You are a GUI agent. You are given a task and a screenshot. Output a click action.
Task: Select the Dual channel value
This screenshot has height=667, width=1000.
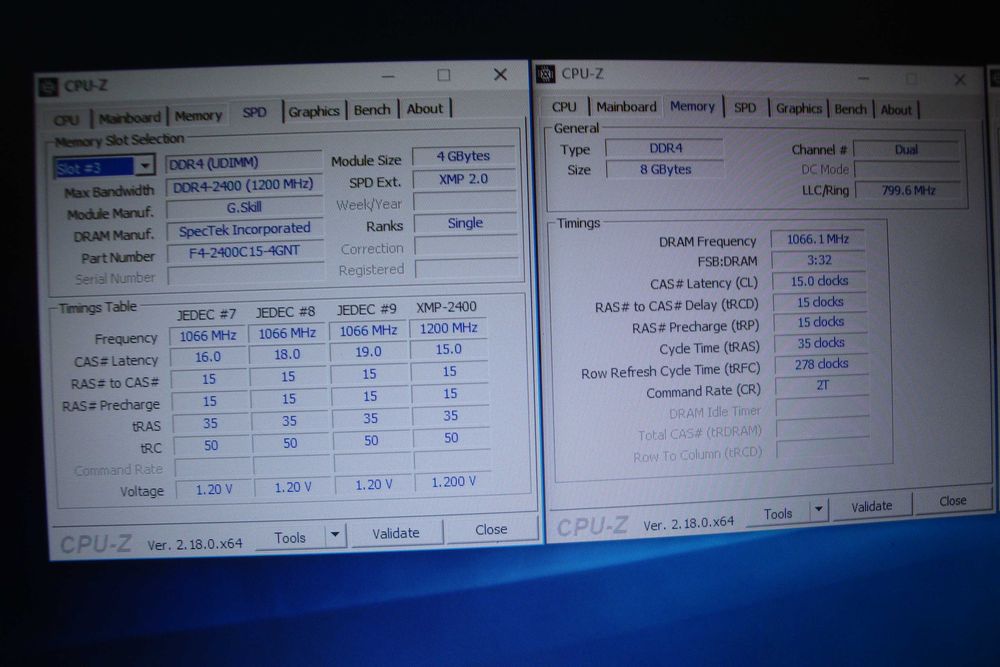[x=906, y=150]
